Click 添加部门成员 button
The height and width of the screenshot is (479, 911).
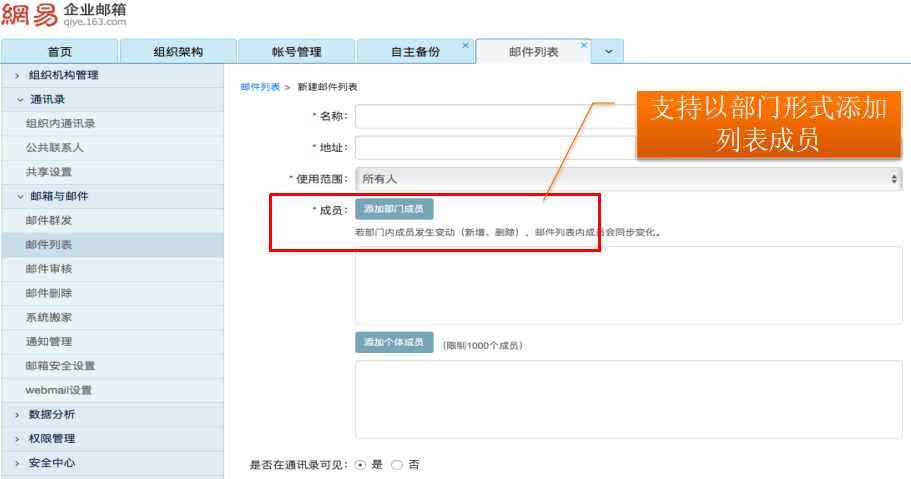(394, 210)
